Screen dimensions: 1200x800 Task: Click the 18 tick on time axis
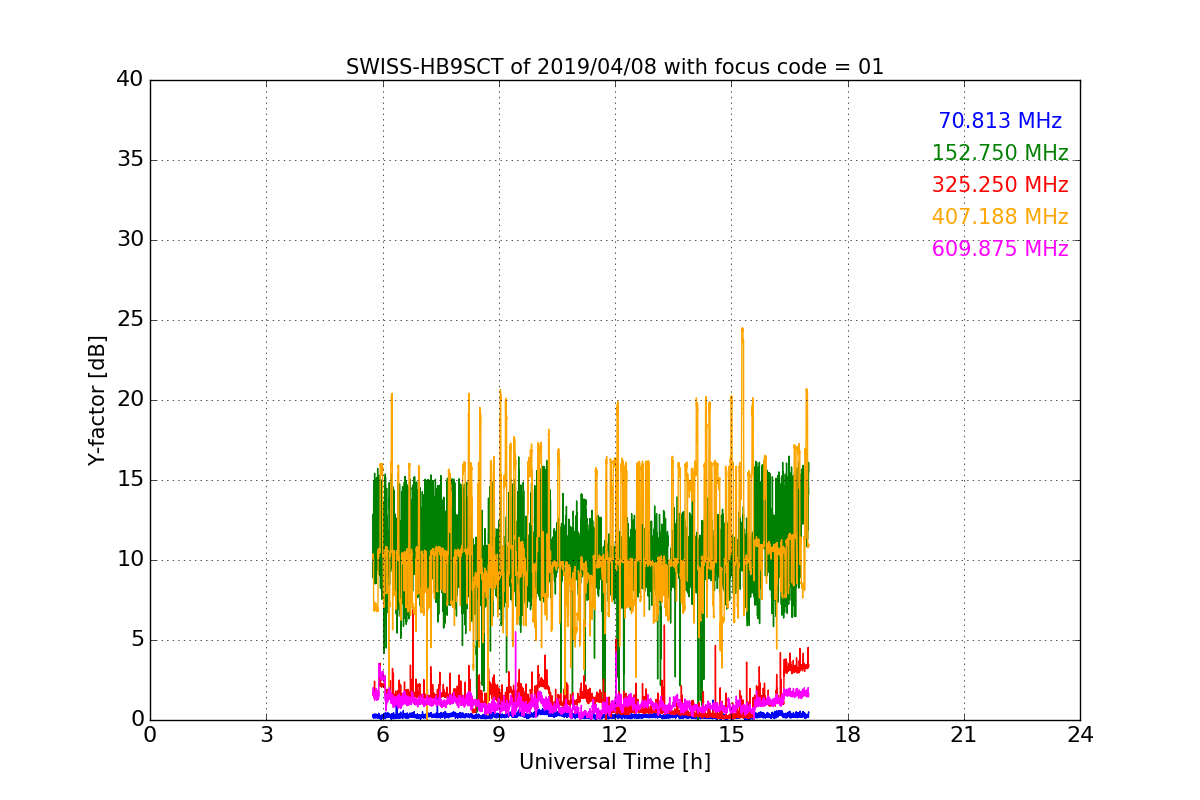(847, 735)
